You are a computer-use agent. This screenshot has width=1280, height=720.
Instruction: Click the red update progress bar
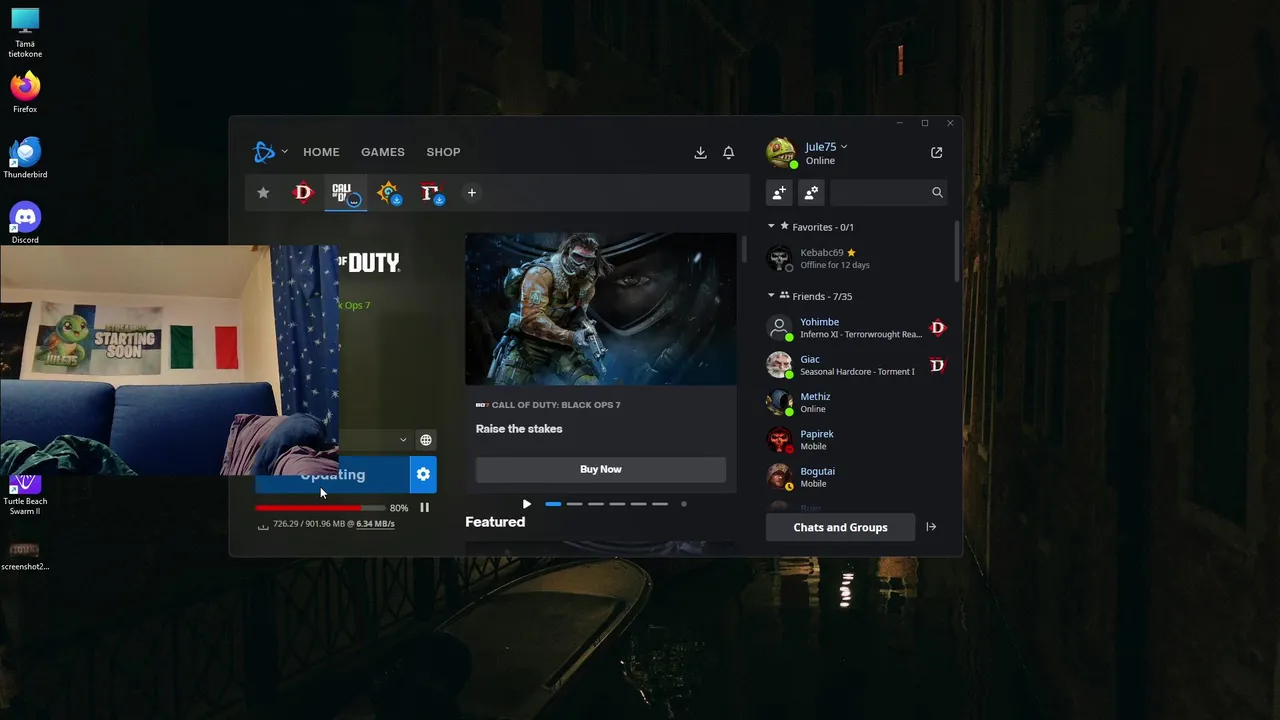pos(320,508)
